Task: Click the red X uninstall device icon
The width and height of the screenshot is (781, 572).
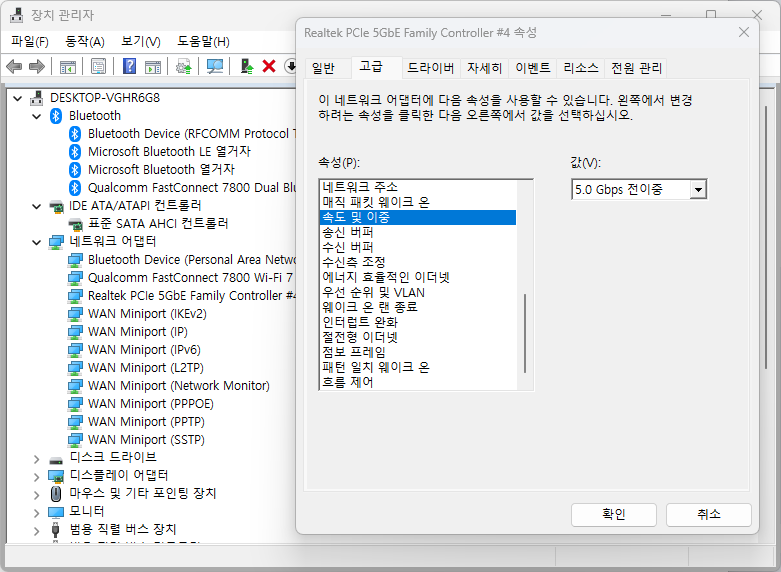Action: 269,66
